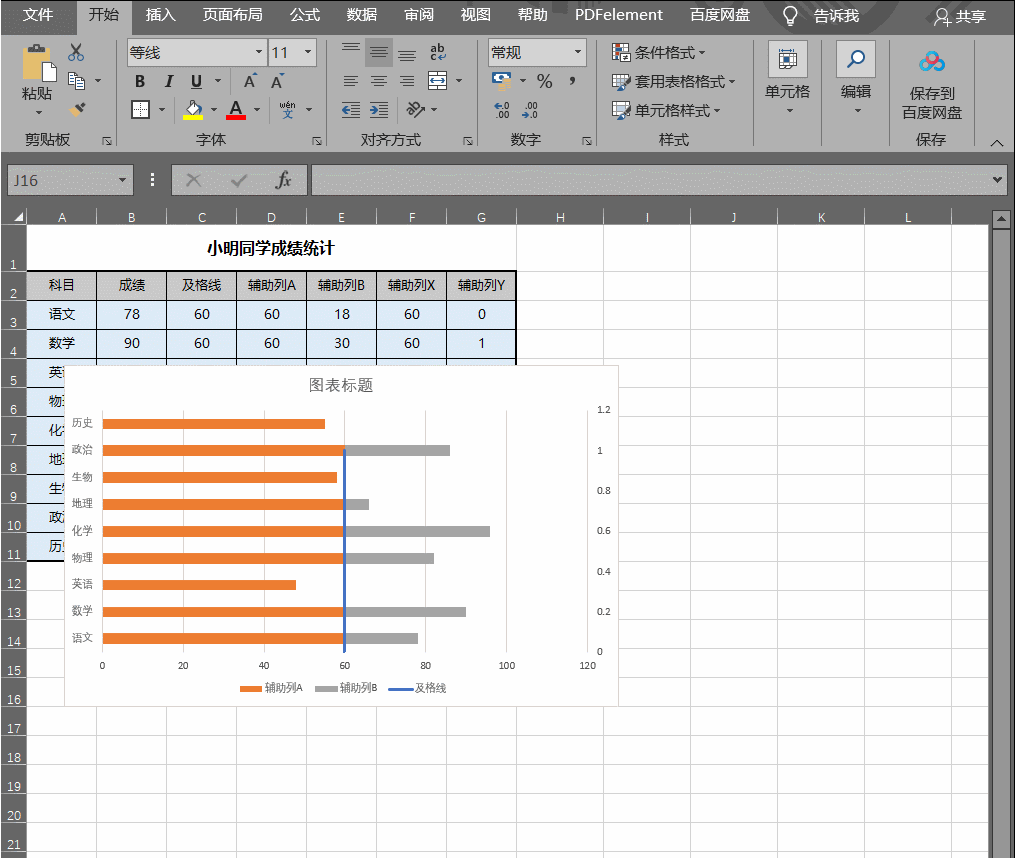Screen dimensions: 1015x858
Task: Open the Editing (编辑) search group
Action: point(856,78)
